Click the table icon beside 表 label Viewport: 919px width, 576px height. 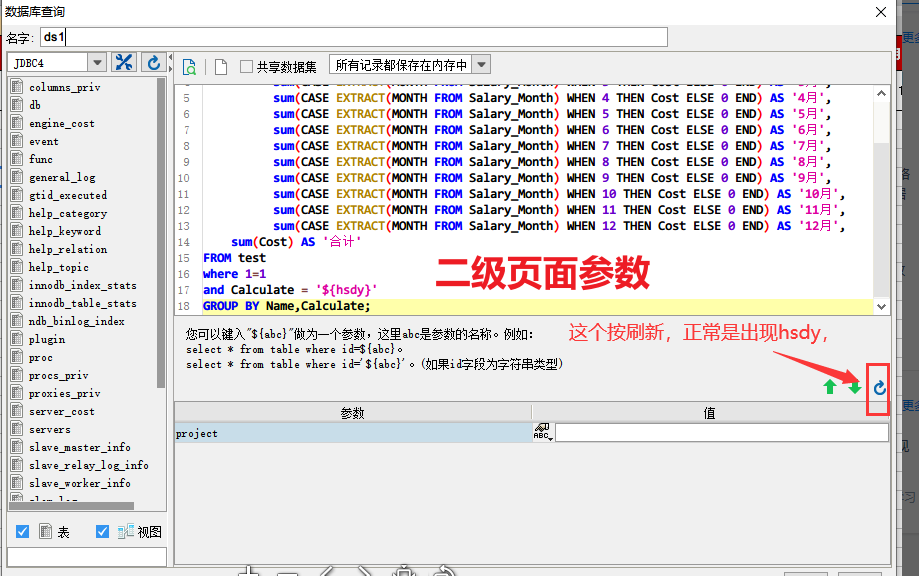(45, 531)
